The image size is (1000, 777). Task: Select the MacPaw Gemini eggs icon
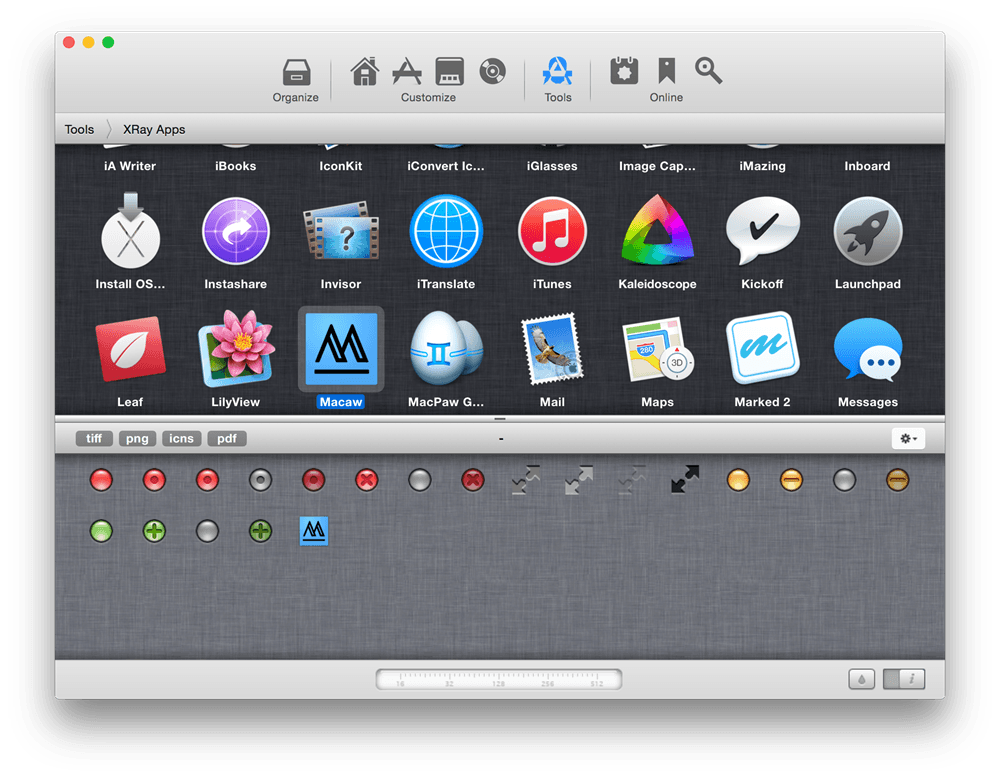(446, 349)
